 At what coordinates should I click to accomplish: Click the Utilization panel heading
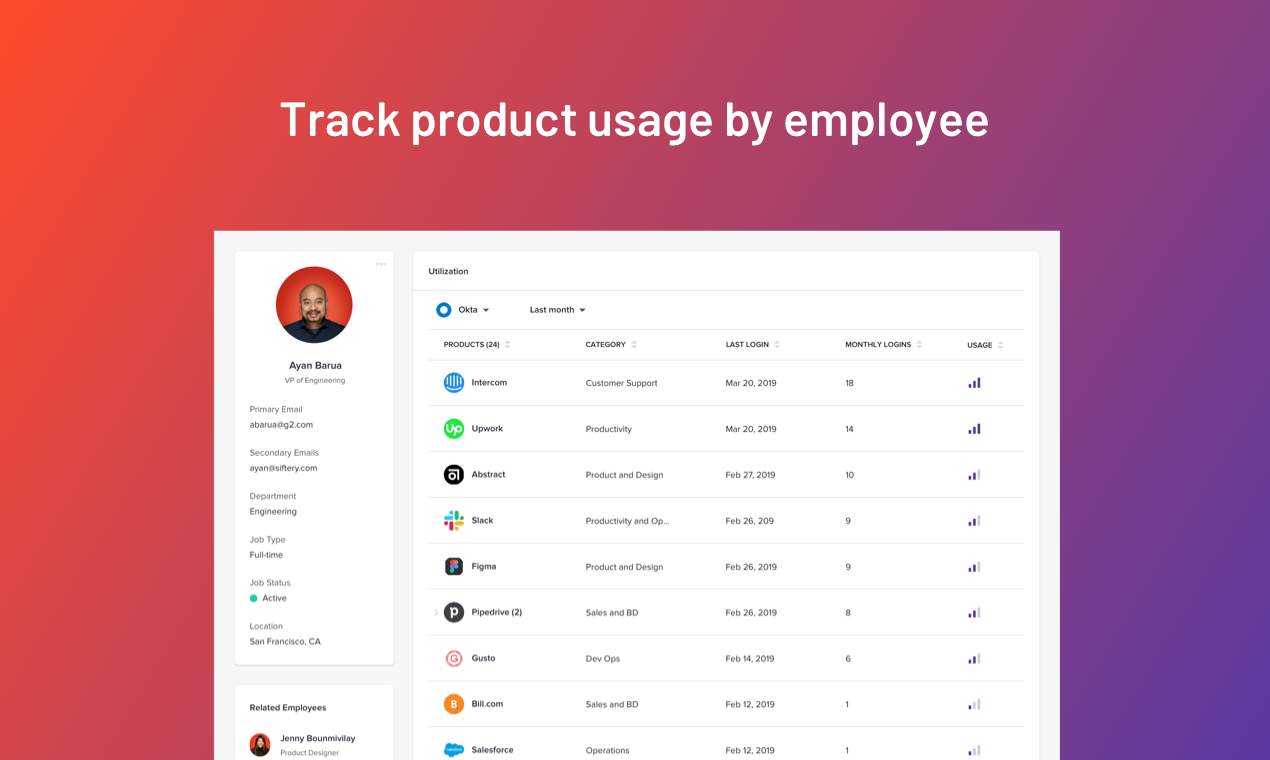click(448, 272)
